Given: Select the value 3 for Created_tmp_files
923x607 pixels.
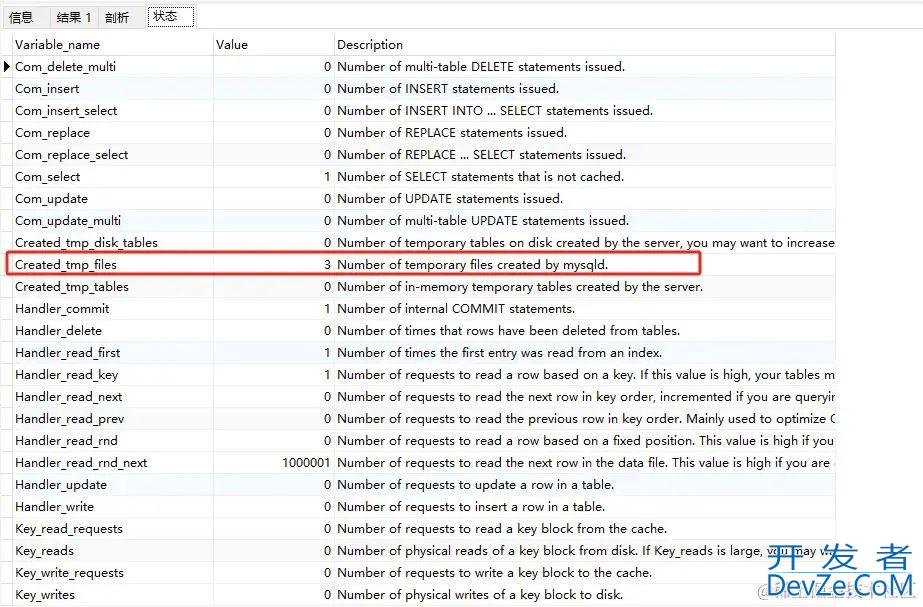Looking at the screenshot, I should [x=274, y=264].
